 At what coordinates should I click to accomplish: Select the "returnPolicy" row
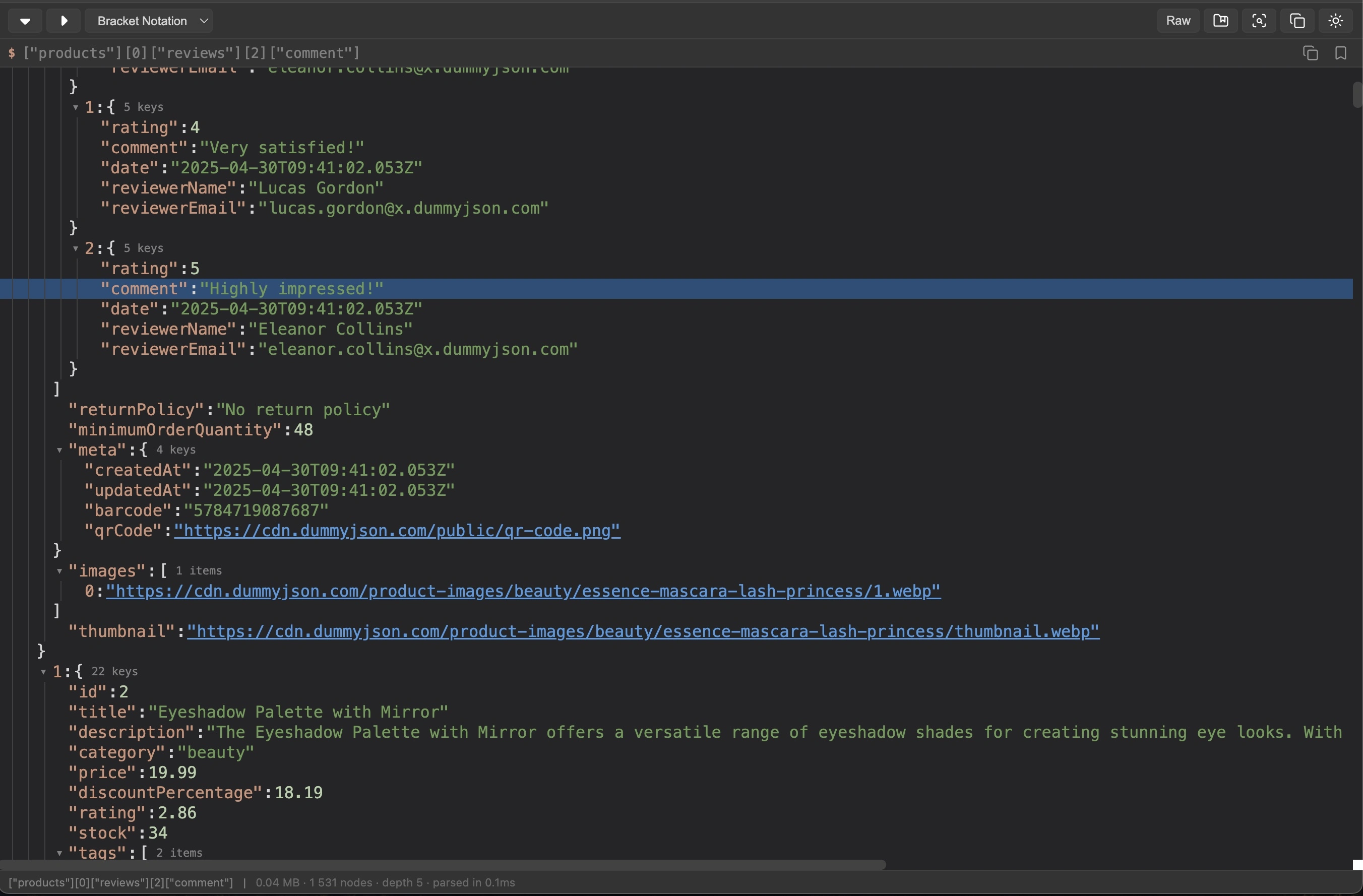pos(676,410)
